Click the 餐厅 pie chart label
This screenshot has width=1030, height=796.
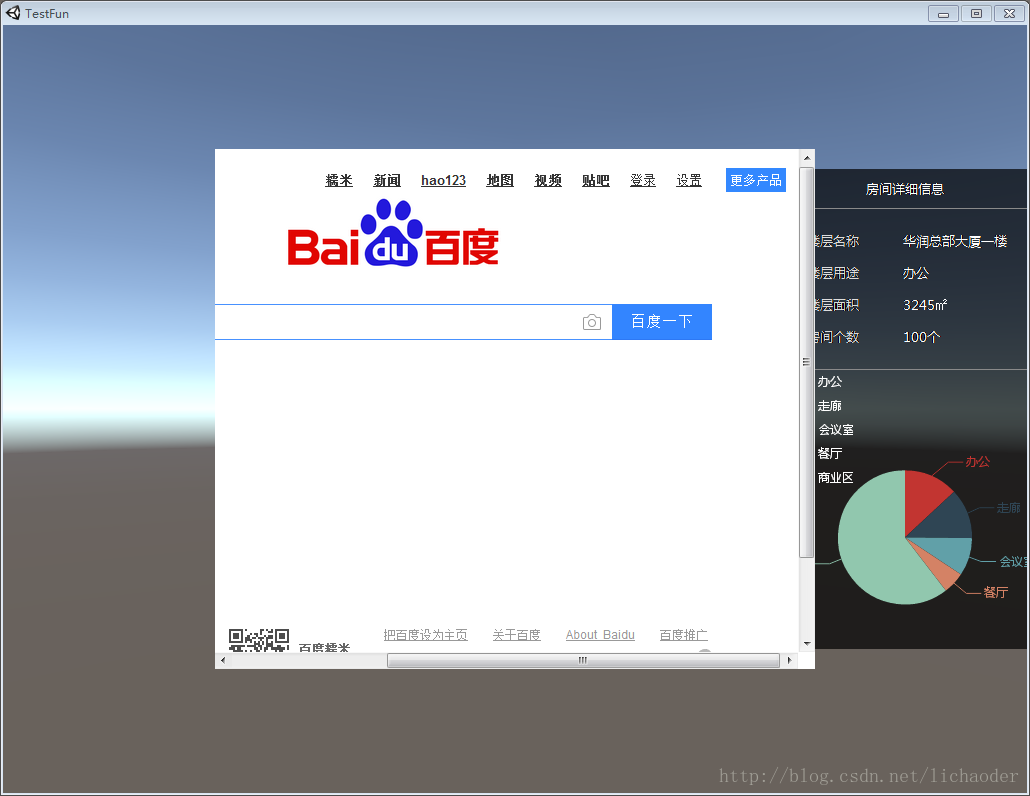click(996, 592)
